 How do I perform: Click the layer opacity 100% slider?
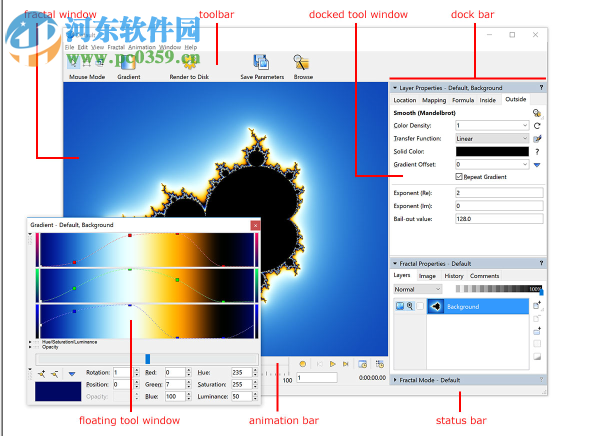point(498,289)
